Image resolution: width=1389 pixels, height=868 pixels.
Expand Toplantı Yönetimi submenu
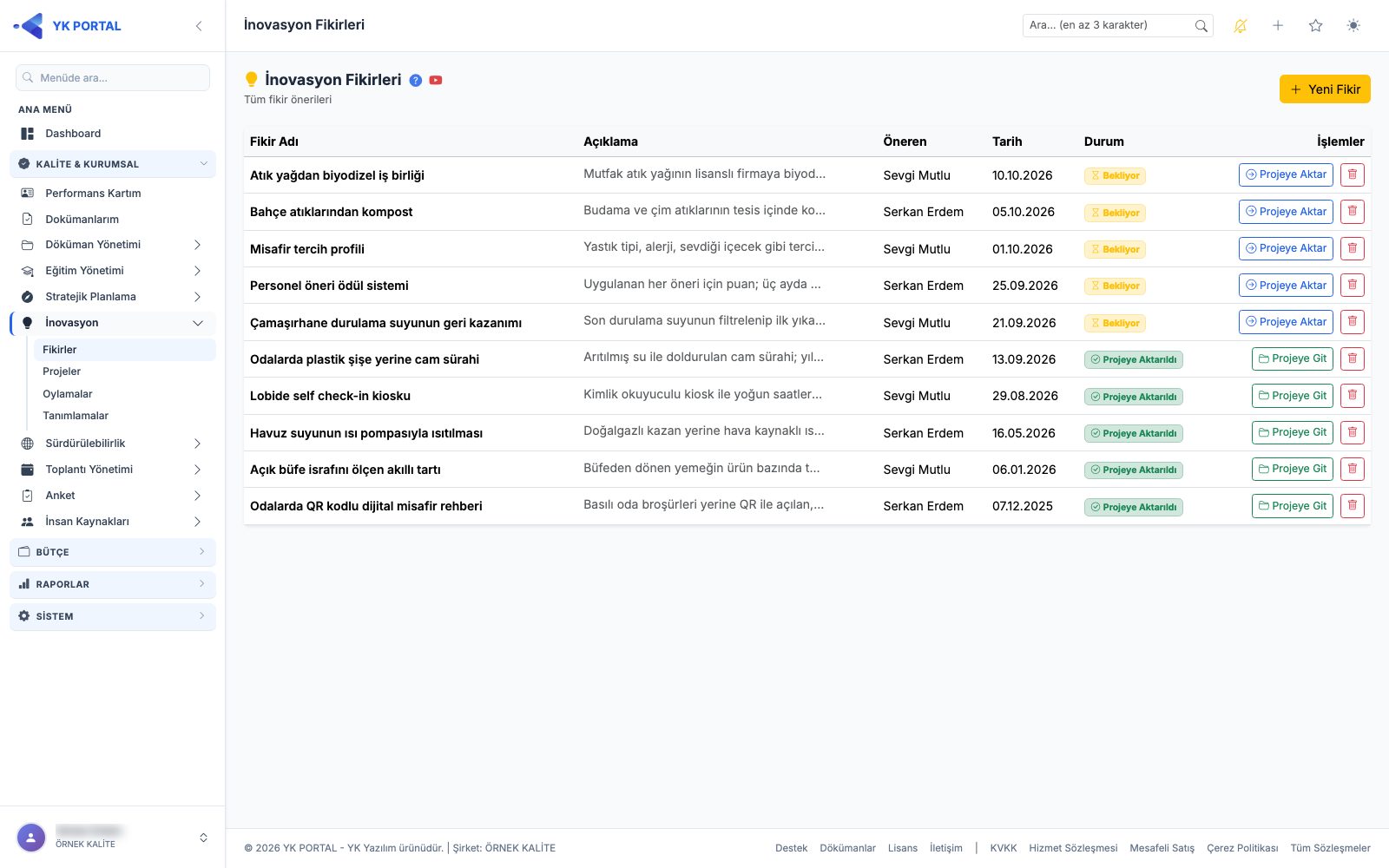pyautogui.click(x=113, y=470)
